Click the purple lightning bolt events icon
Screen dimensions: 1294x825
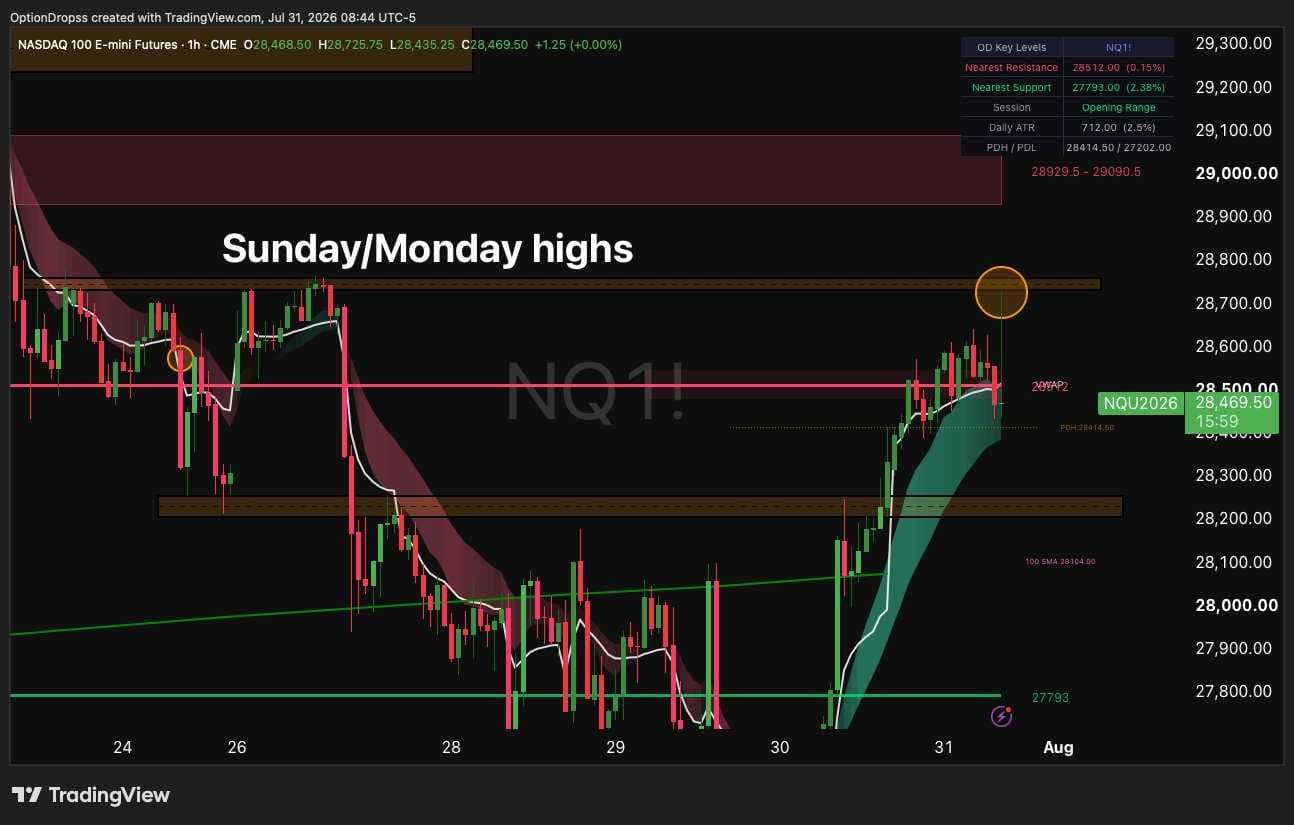coord(1002,715)
